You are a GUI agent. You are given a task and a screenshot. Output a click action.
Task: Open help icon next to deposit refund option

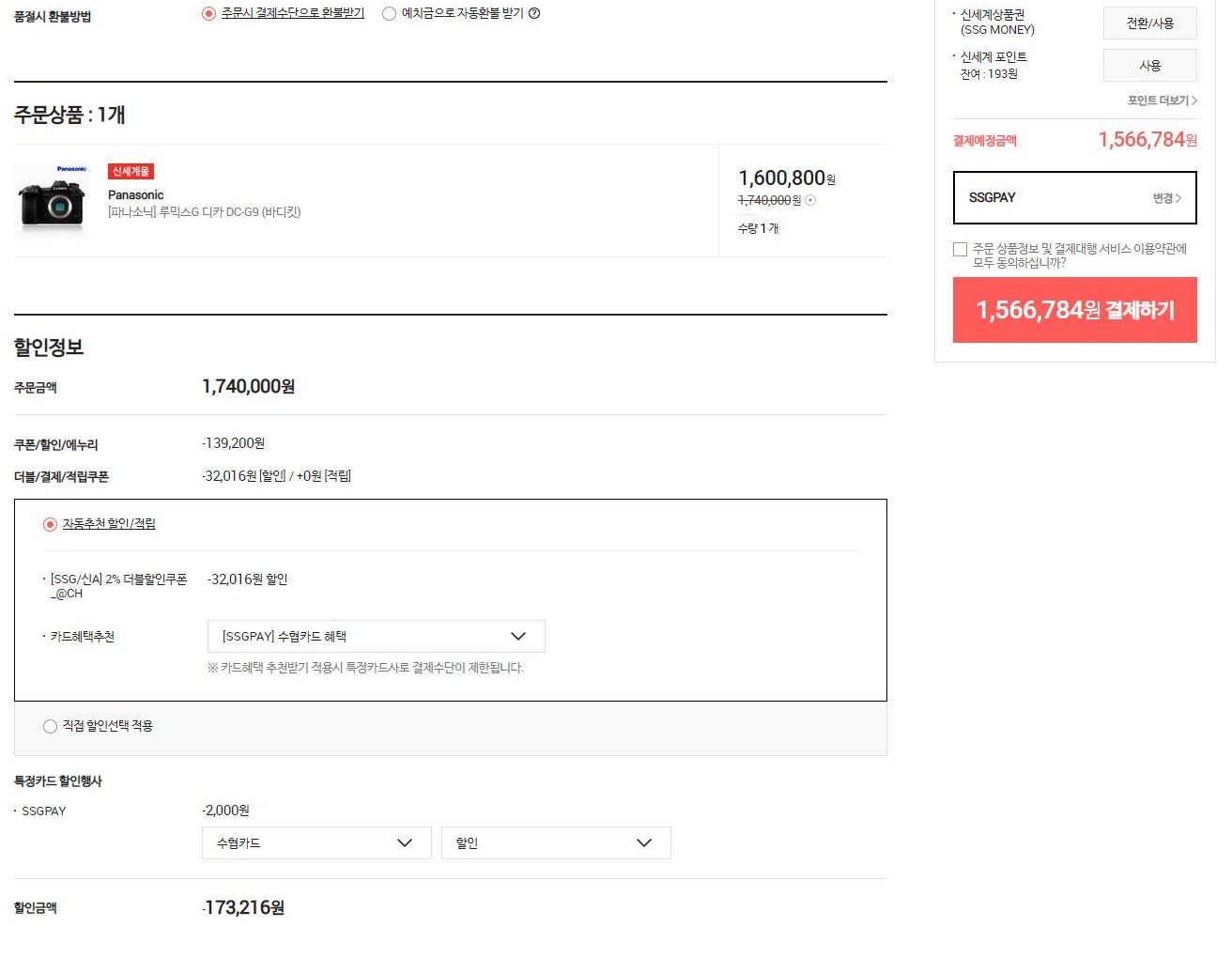[534, 13]
